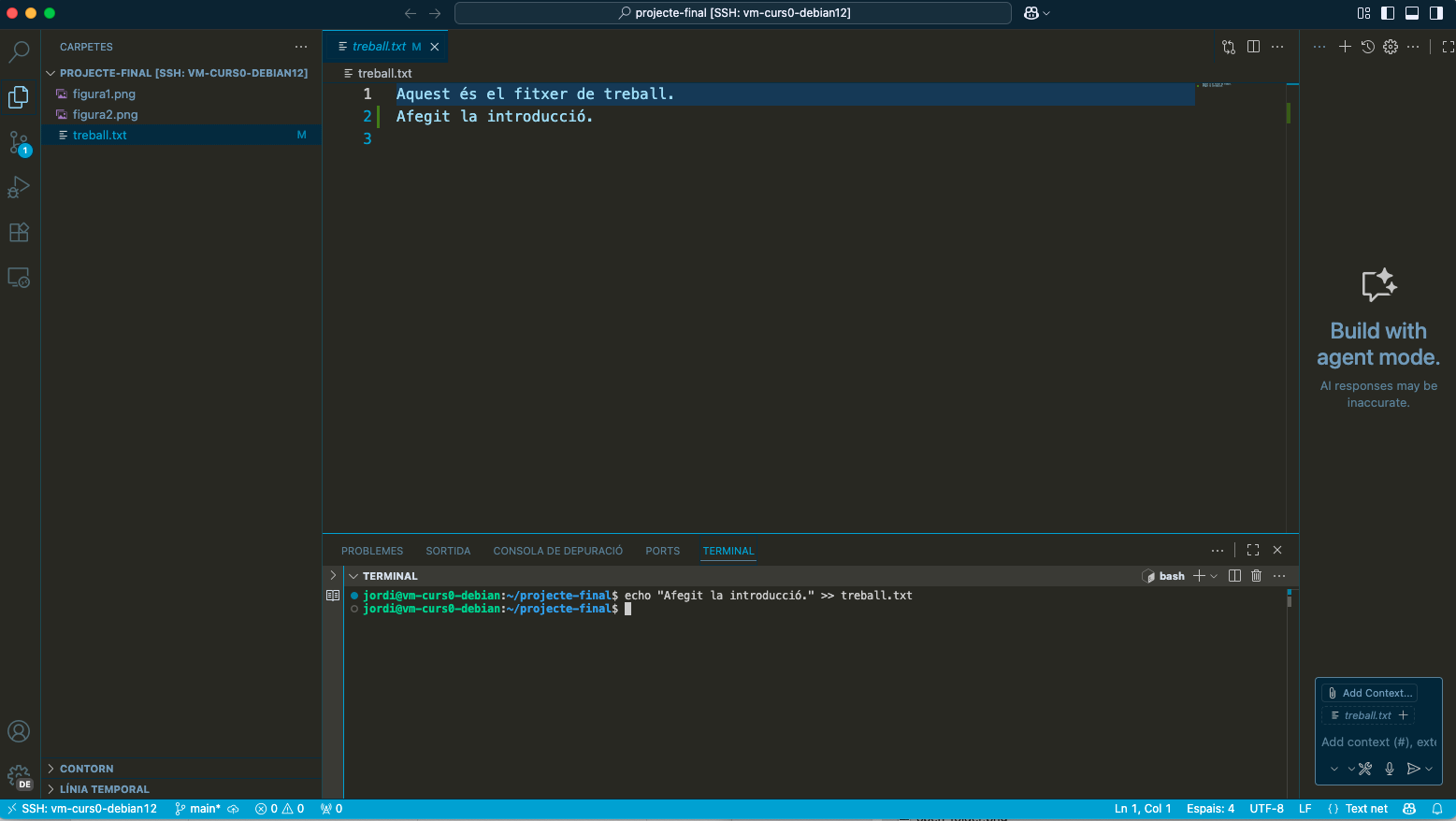The height and width of the screenshot is (821, 1456).
Task: Collapse PROJECTE-FINAL folder section
Action: coord(181,73)
